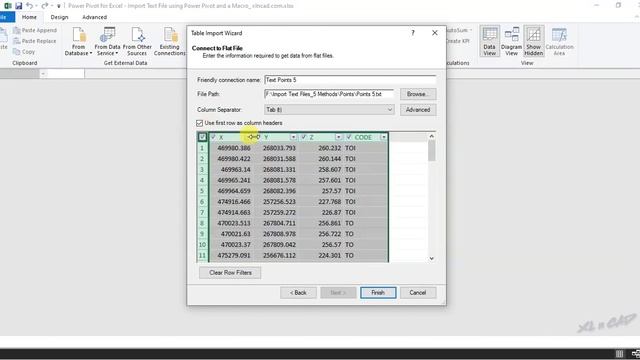Uncheck the X column checkbox

click(x=213, y=137)
